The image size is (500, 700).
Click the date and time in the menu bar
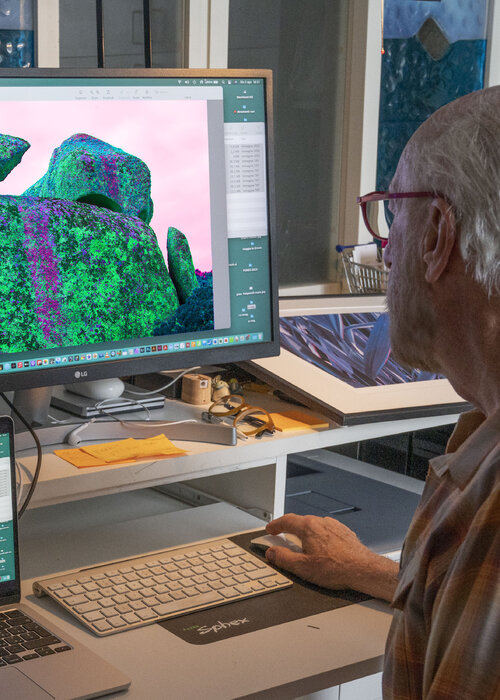[x=250, y=82]
